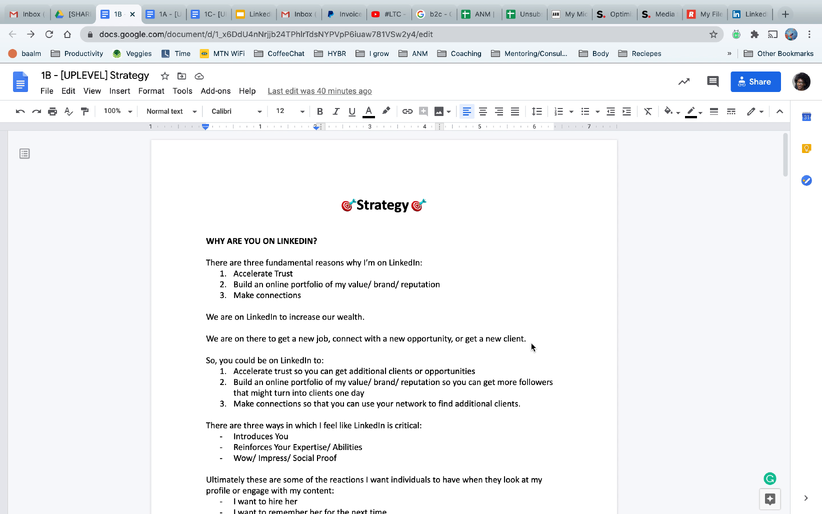Click the green Grammarly icon
This screenshot has height=514, width=822.
[770, 478]
